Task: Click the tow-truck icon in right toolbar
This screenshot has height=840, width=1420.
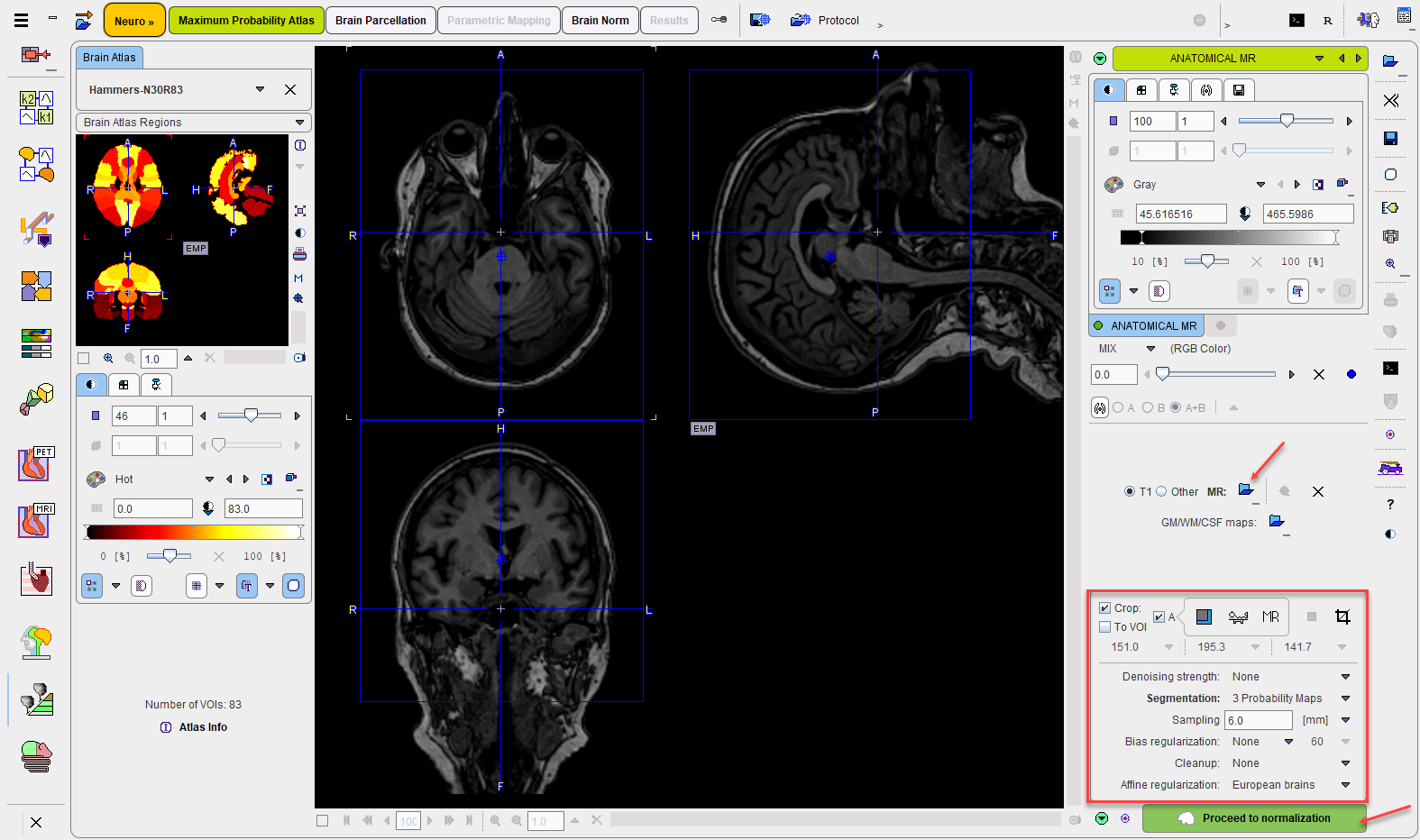Action: [1390, 468]
